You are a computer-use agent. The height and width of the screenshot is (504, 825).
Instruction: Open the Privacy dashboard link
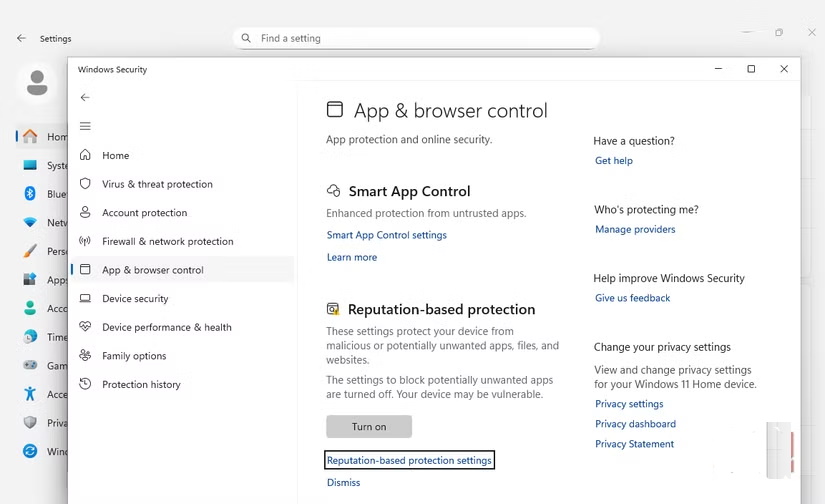point(635,424)
